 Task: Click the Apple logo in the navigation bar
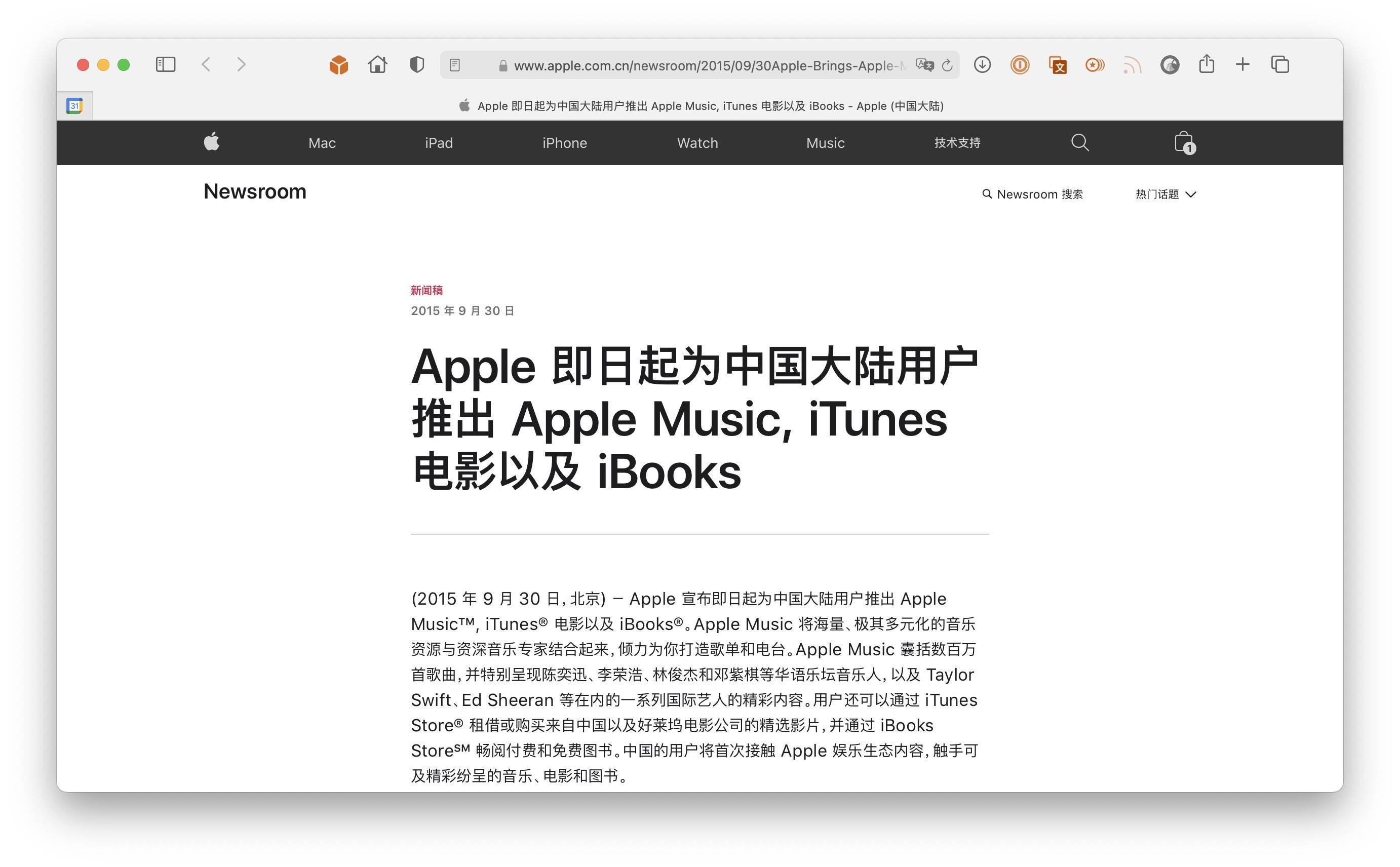[x=211, y=142]
